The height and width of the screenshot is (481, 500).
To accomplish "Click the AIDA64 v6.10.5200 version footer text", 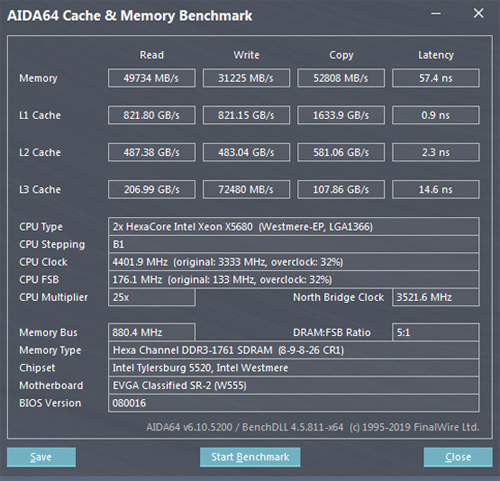I will point(313,427).
